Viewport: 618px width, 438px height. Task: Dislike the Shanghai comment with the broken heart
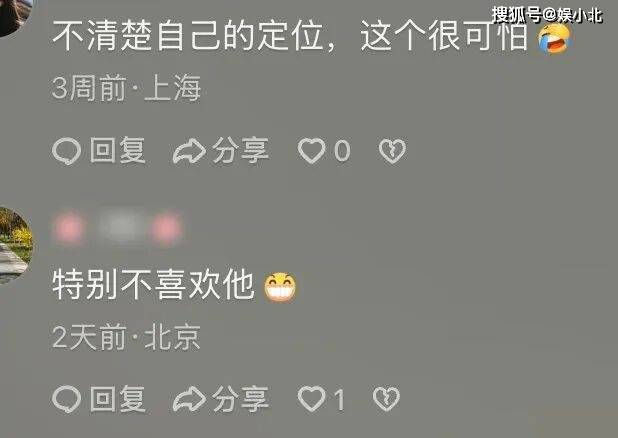coord(392,151)
